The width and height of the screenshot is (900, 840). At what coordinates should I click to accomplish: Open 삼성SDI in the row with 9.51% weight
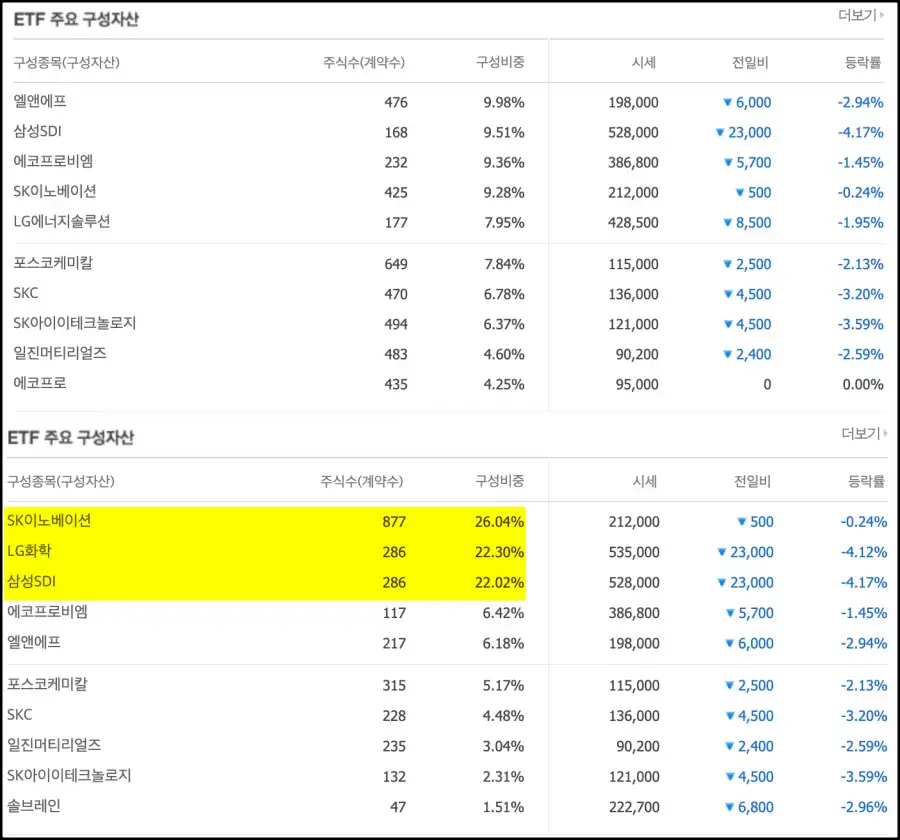coord(37,131)
